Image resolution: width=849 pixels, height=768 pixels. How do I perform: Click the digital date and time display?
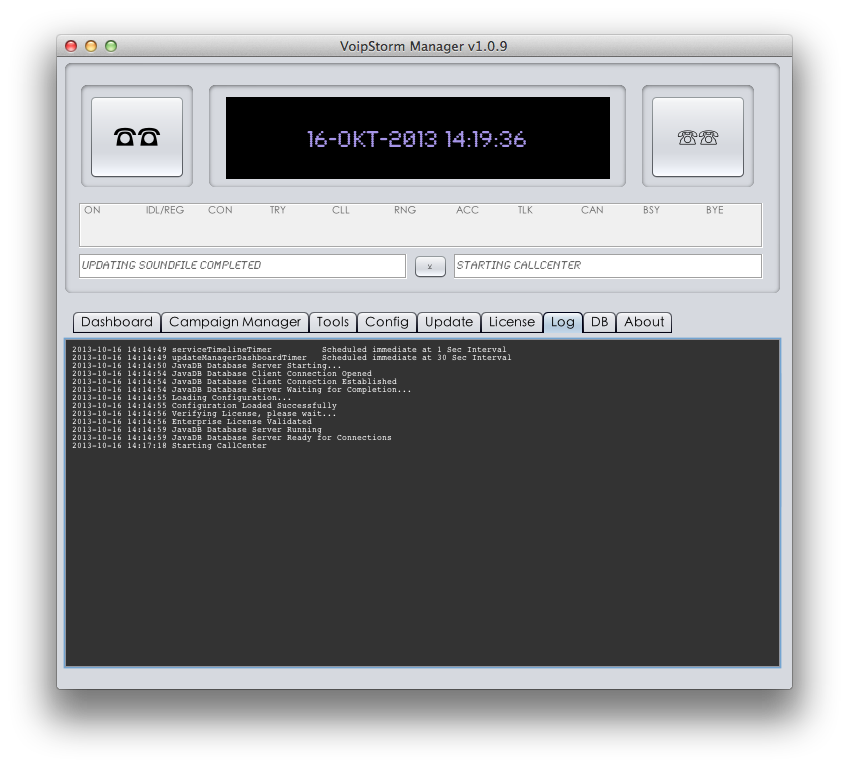[x=417, y=139]
